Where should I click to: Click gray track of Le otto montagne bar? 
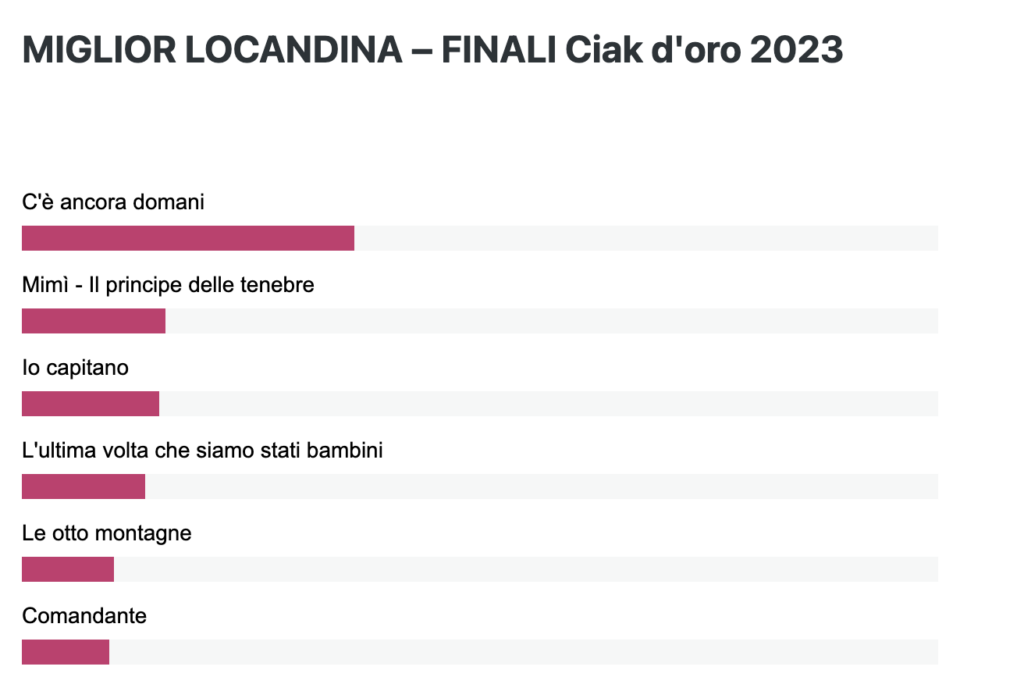tap(526, 569)
